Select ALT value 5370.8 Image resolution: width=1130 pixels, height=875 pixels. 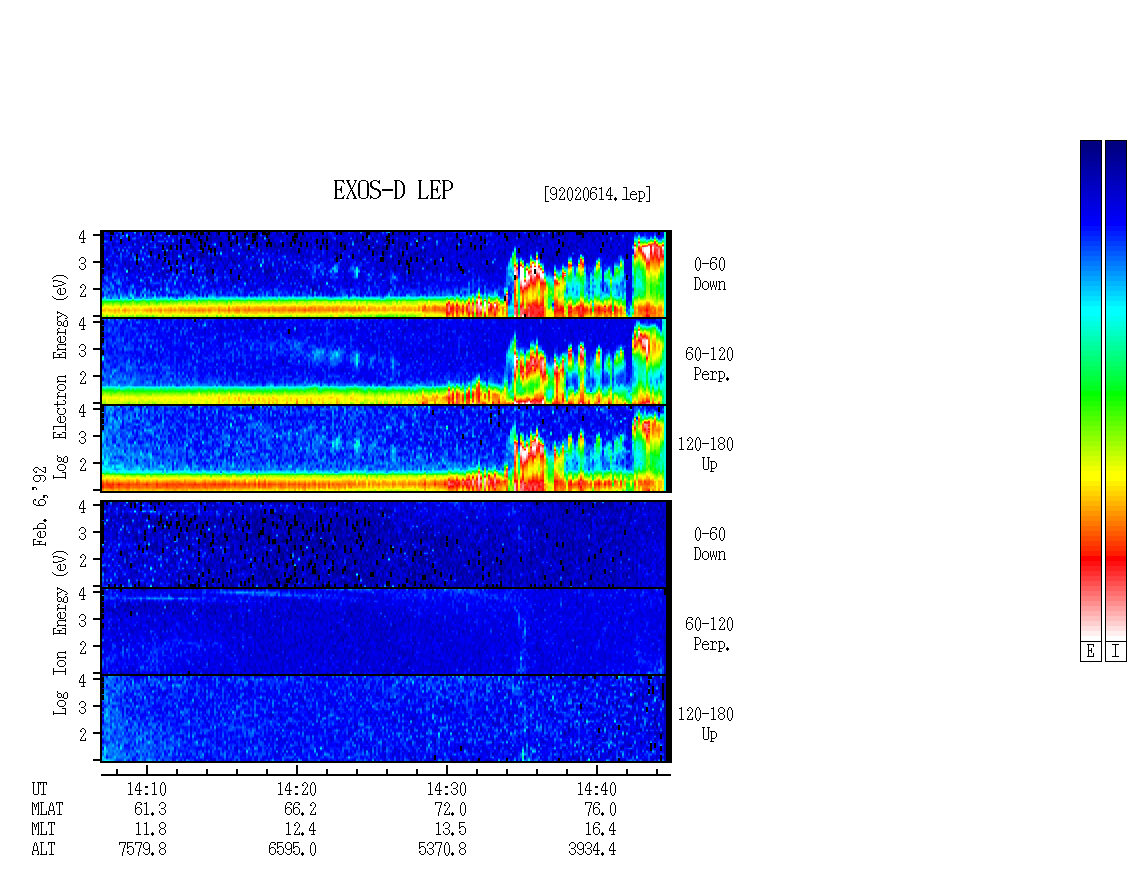coord(442,850)
